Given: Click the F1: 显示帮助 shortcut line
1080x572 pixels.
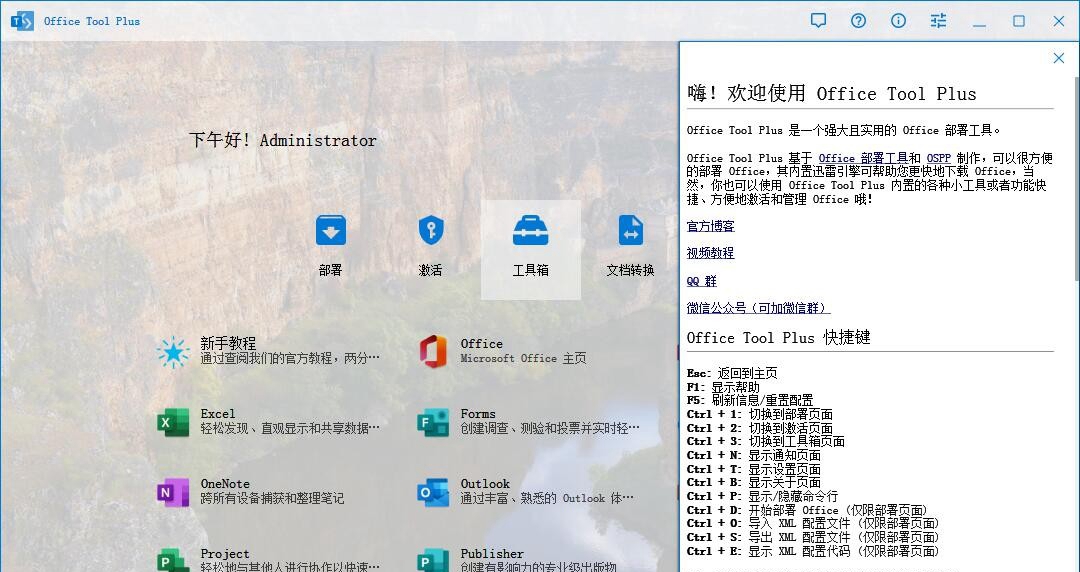Looking at the screenshot, I should 723,387.
